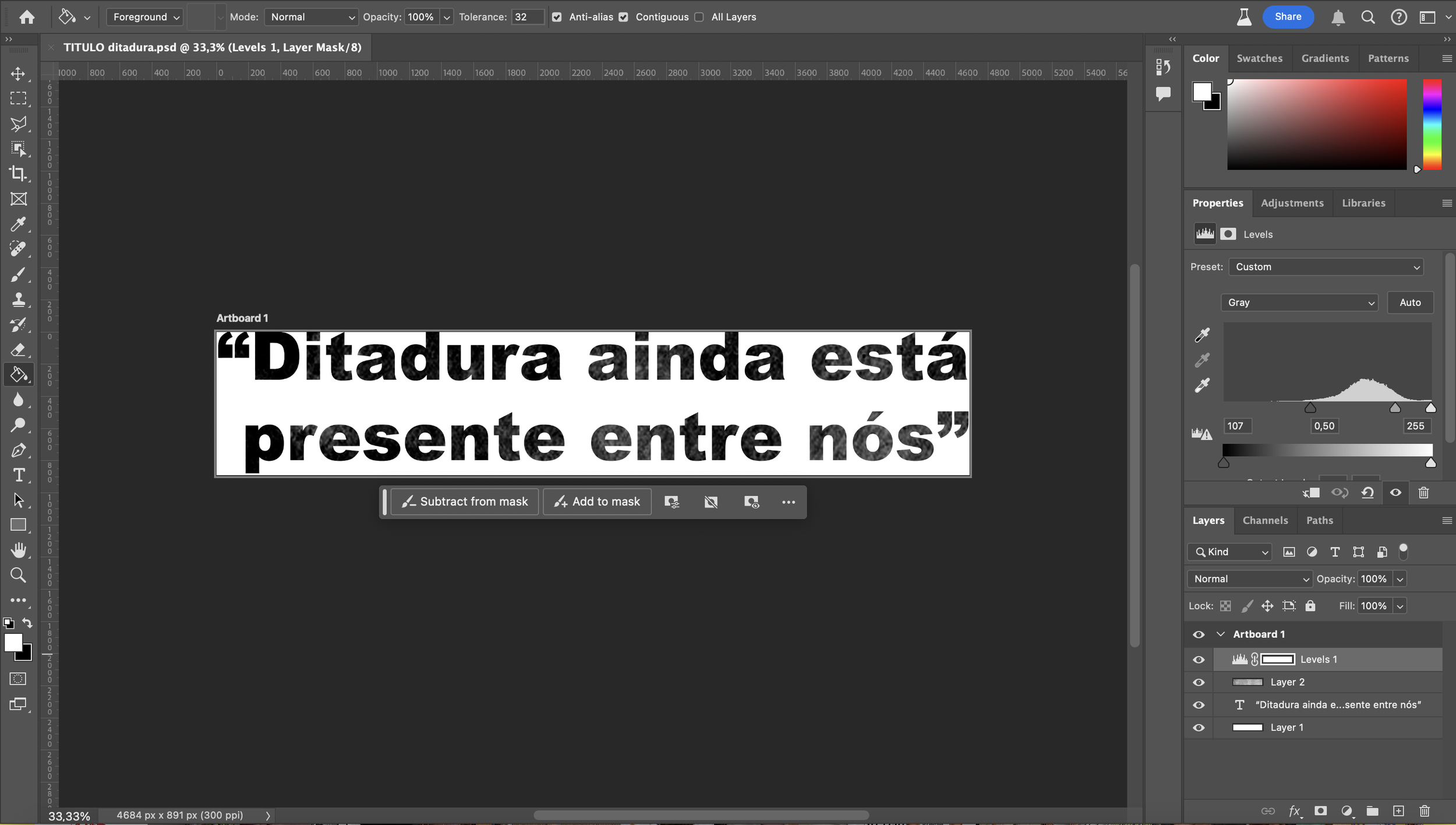Select the Eyedropper tool
The width and height of the screenshot is (1456, 825).
18,224
